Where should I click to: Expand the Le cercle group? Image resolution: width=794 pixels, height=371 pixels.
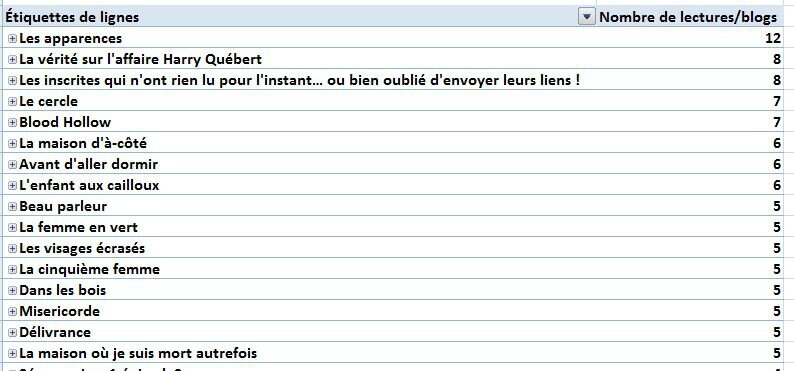click(x=13, y=102)
